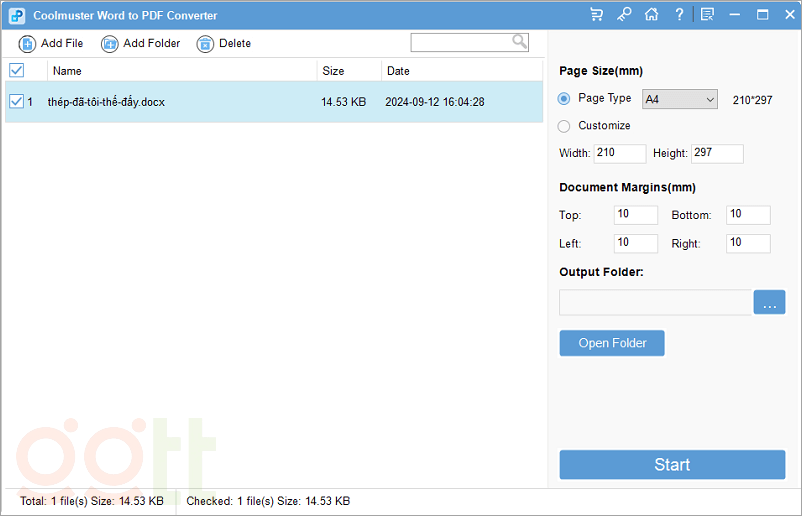Sort files by Name column header
Image resolution: width=802 pixels, height=516 pixels.
click(68, 71)
